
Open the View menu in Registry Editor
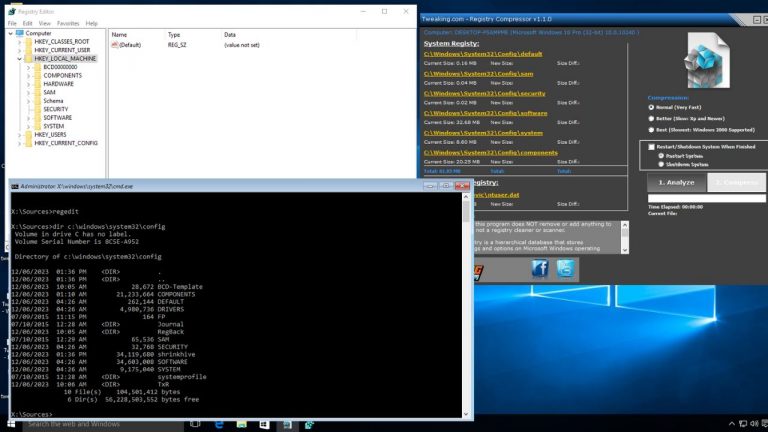pyautogui.click(x=45, y=23)
